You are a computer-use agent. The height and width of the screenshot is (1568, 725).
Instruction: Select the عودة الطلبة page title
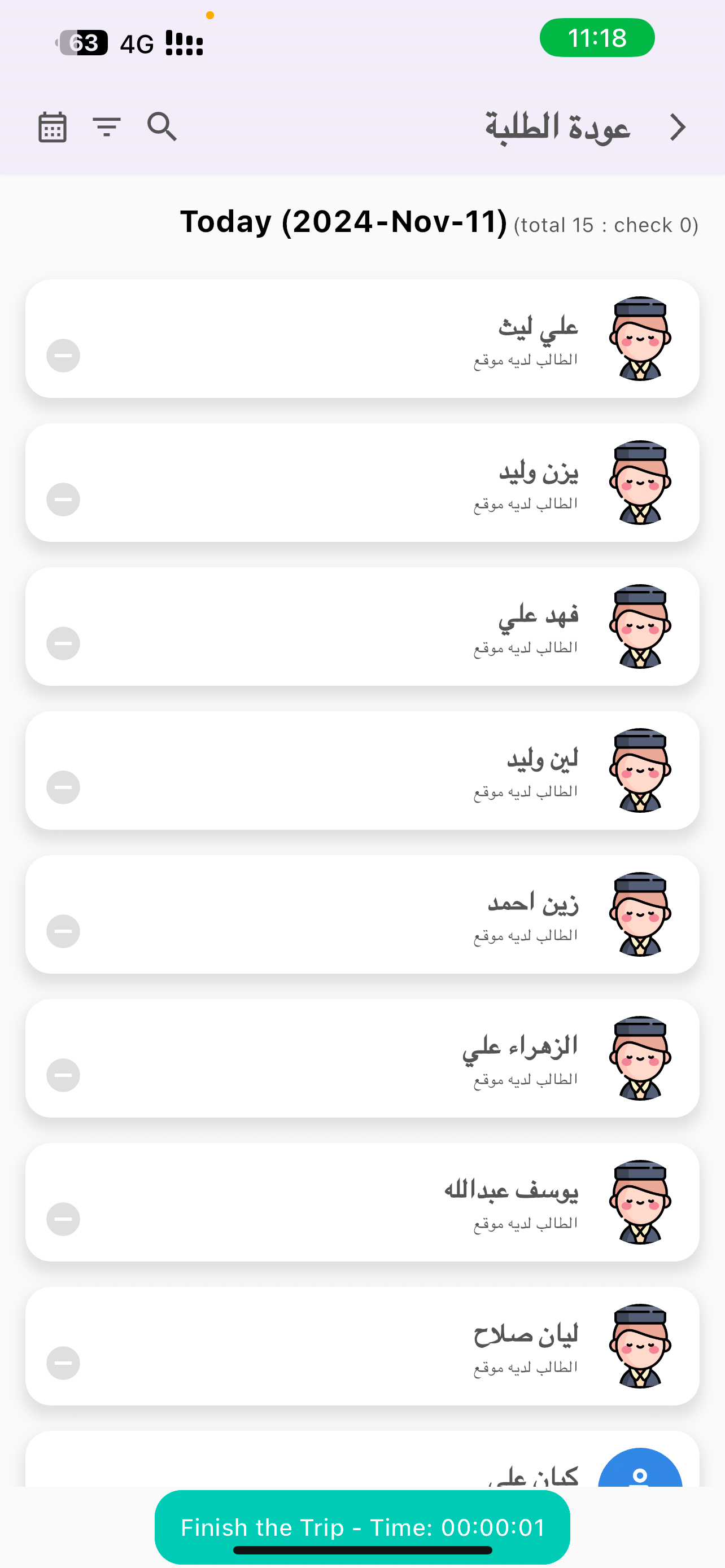point(557,127)
